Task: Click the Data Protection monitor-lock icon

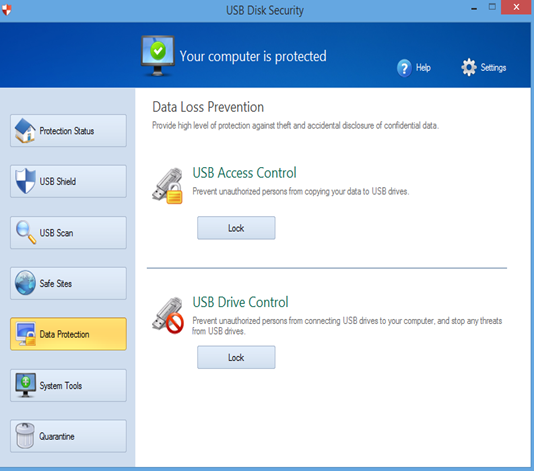Action: coord(26,334)
